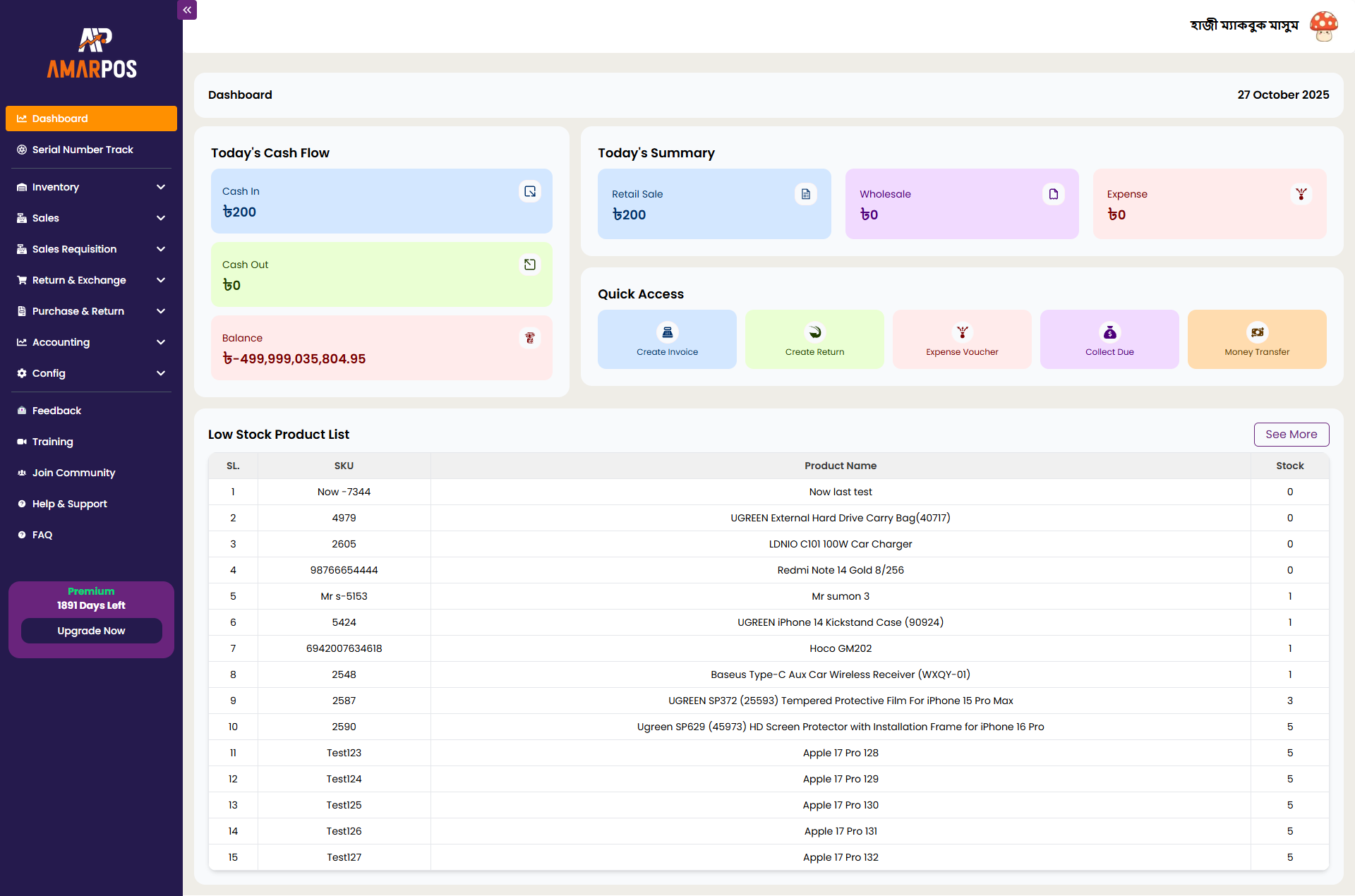Click the See More button
The width and height of the screenshot is (1355, 896).
1291,435
